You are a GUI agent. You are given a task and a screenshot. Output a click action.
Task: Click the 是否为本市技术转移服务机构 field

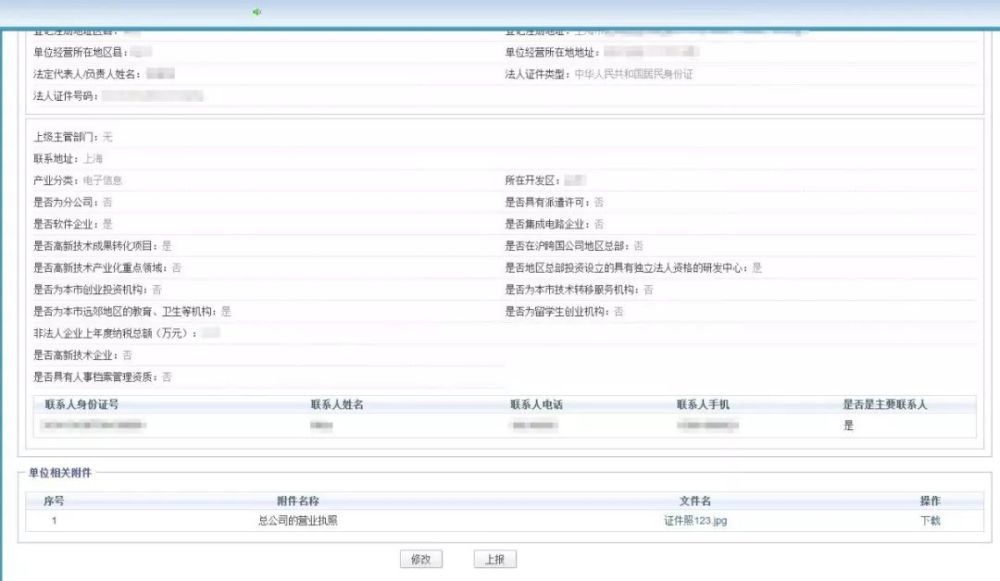point(579,290)
